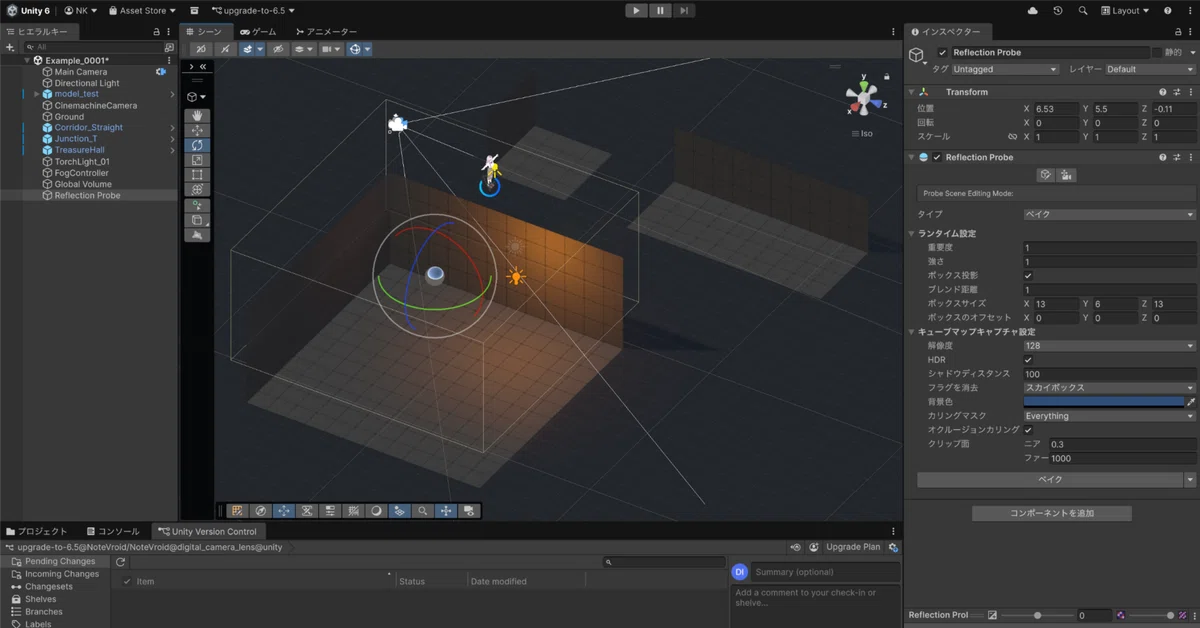This screenshot has height=628, width=1200.
Task: Click the Package Manager icon in top bar
Action: click(195, 11)
